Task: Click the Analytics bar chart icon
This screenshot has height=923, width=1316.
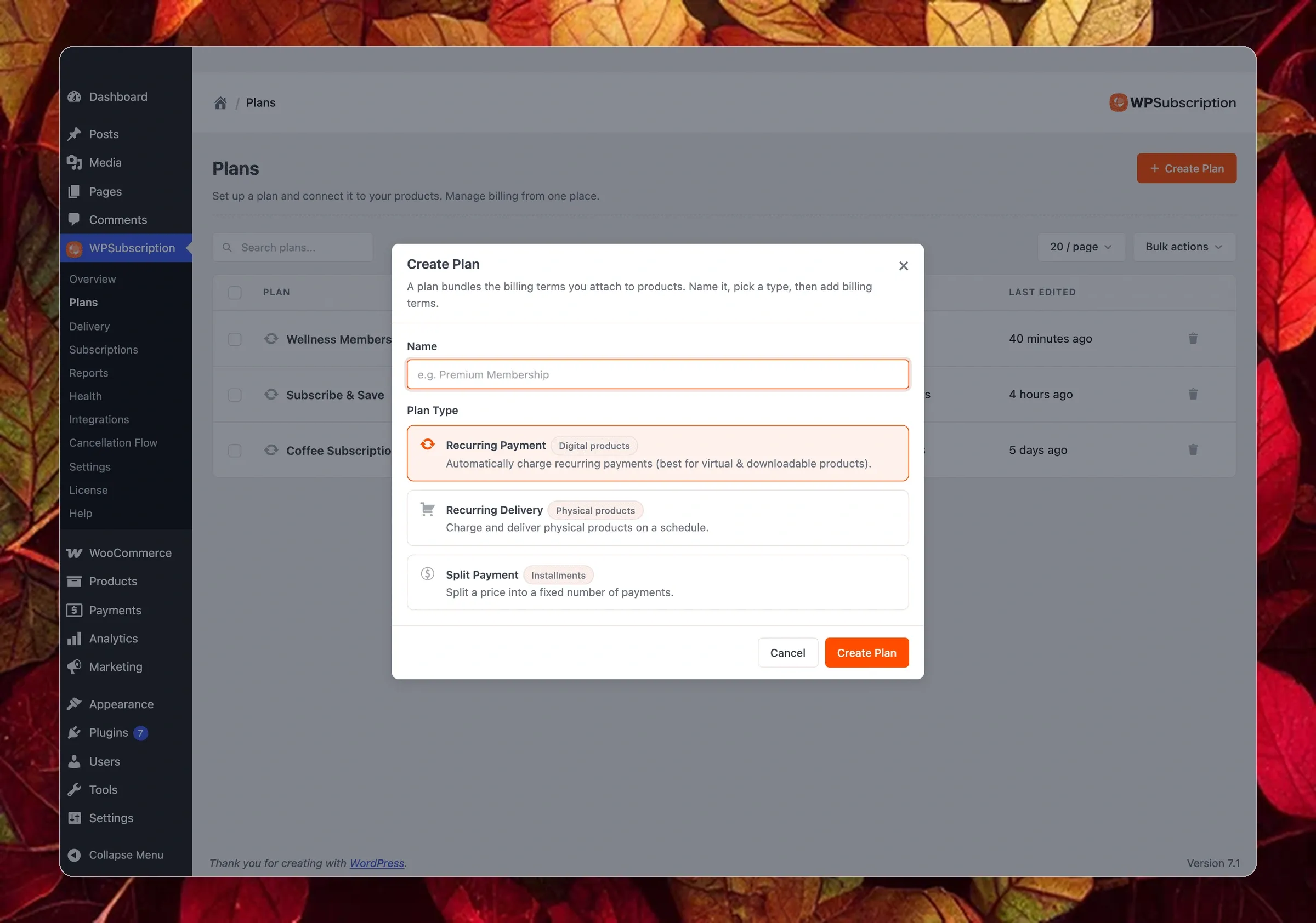Action: point(74,638)
